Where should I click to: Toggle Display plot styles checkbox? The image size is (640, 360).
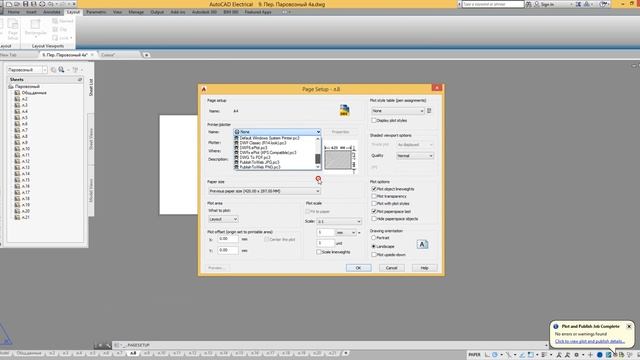pos(373,120)
